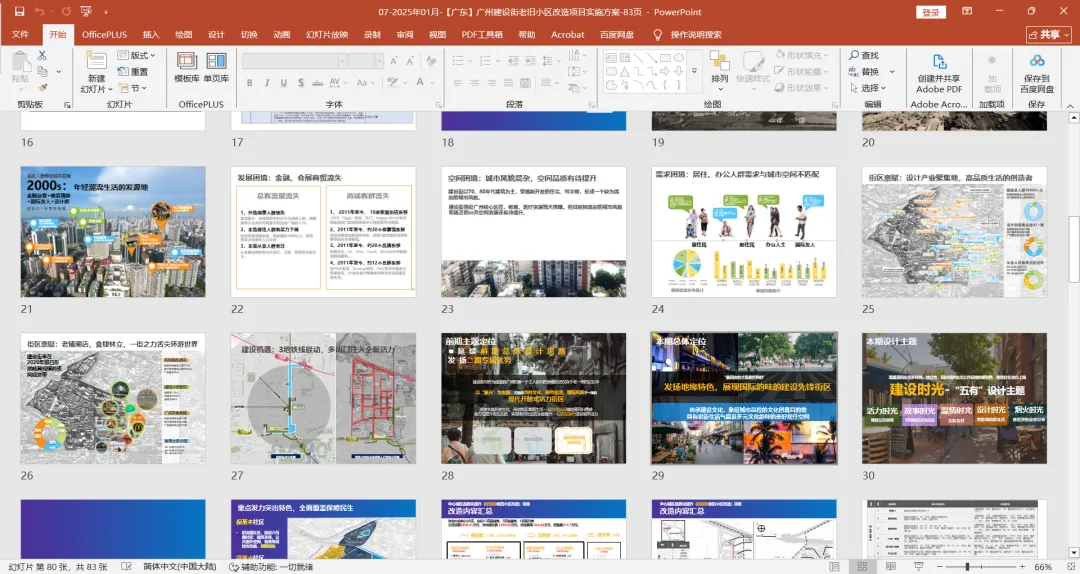Click zoom out minus button
This screenshot has width=1080, height=574.
(939, 566)
